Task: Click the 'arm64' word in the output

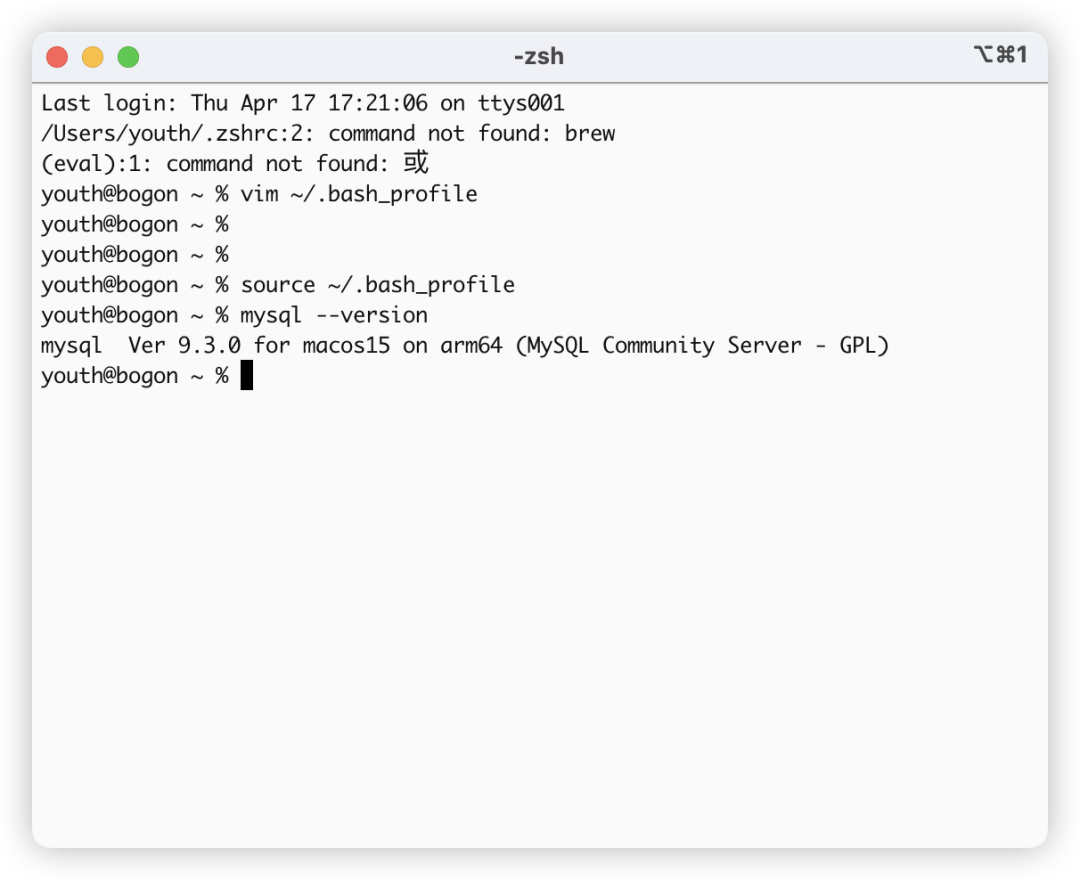Action: [471, 345]
